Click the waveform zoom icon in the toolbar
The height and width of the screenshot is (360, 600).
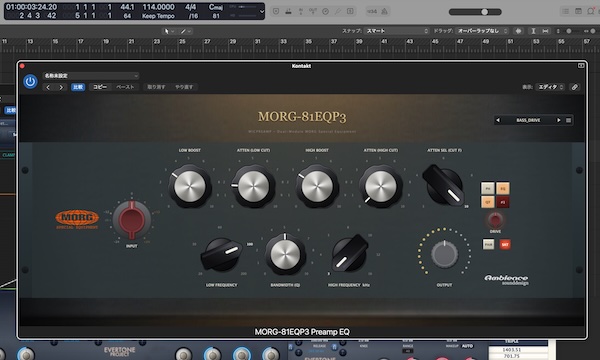pyautogui.click(x=518, y=31)
